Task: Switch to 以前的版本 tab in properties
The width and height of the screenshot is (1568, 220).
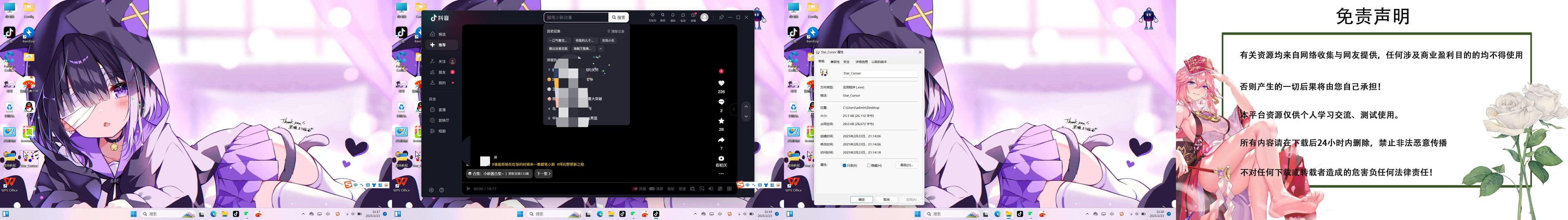Action: tap(880, 62)
